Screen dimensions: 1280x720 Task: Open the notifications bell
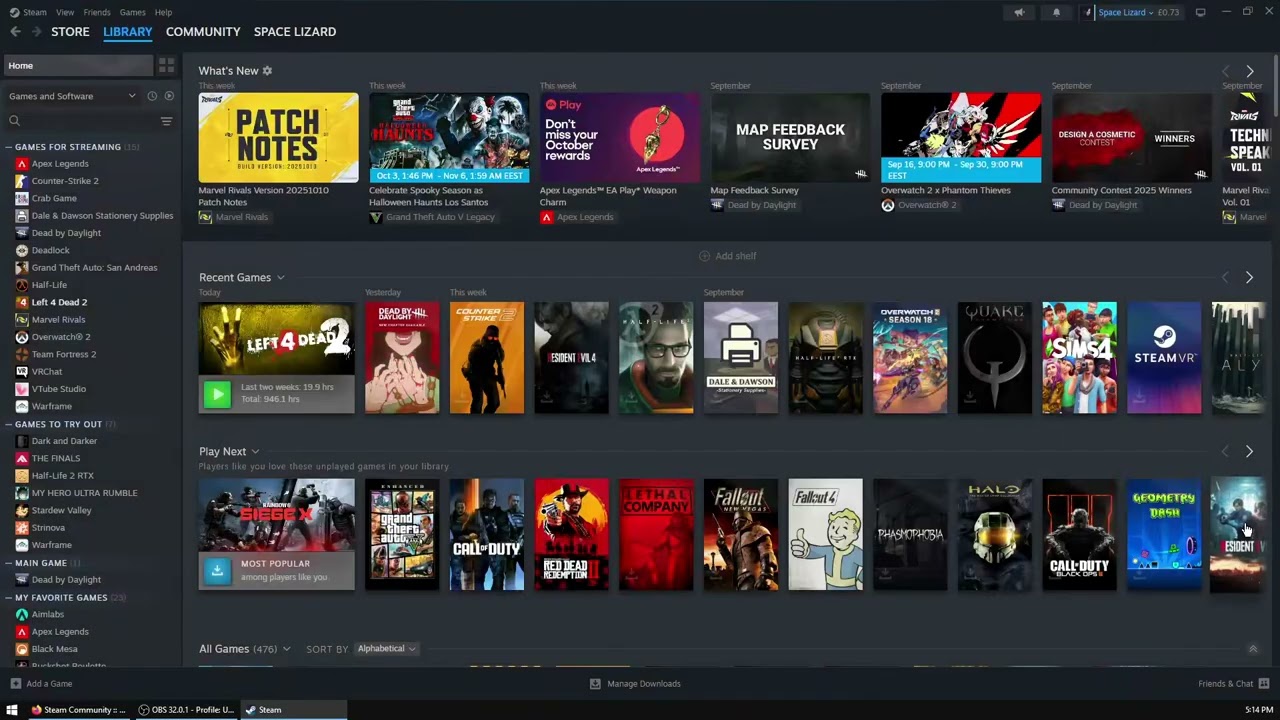point(1056,12)
